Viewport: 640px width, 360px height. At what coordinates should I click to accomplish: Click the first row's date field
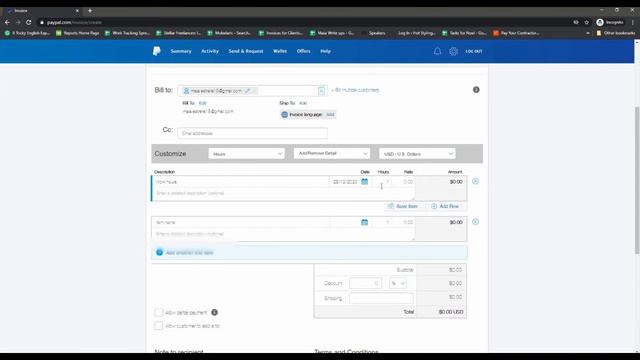click(x=345, y=182)
